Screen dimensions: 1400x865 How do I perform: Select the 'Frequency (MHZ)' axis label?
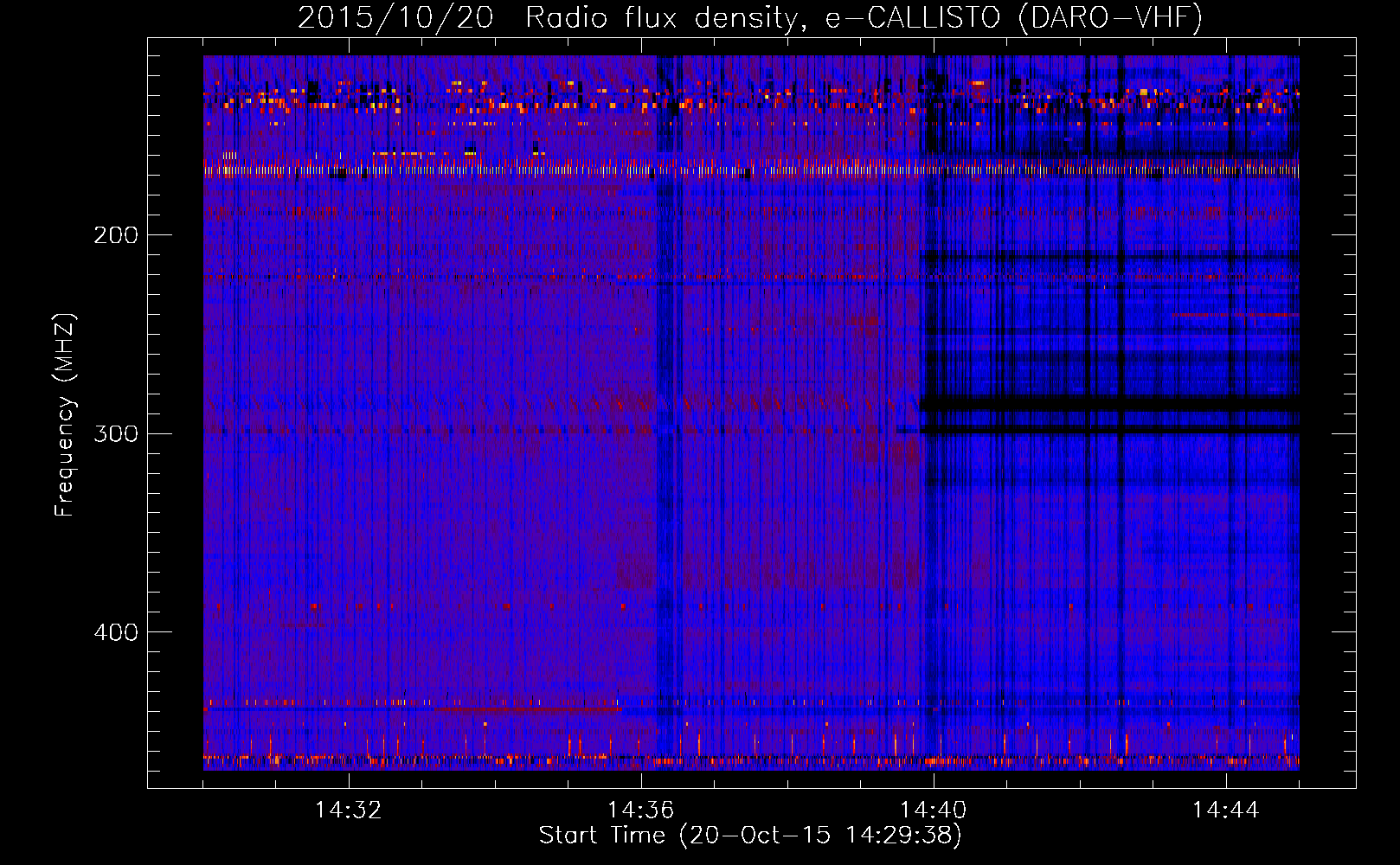(x=65, y=415)
